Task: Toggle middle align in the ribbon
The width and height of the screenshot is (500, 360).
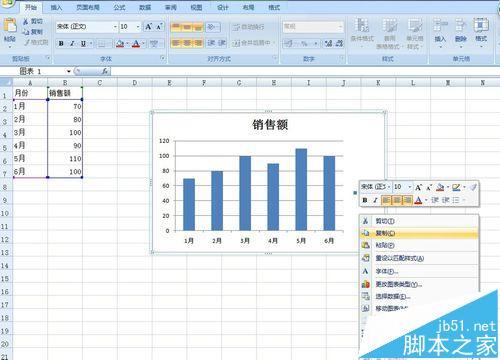Action: (187, 27)
